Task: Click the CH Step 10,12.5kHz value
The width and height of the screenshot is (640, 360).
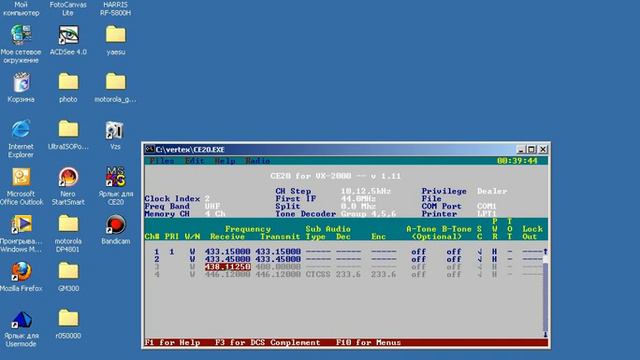Action: click(x=366, y=191)
